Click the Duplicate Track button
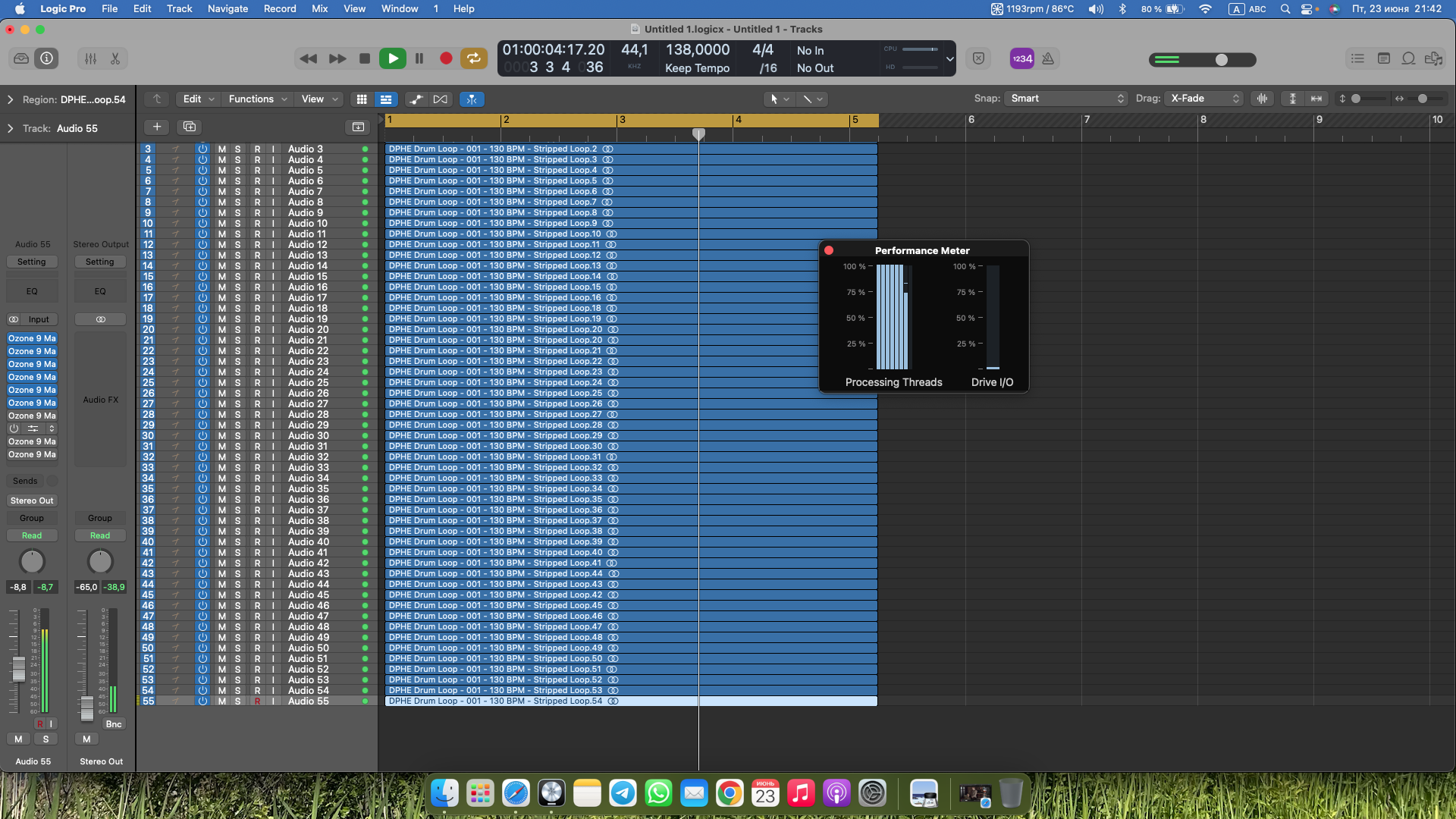Image resolution: width=1456 pixels, height=819 pixels. 190,127
